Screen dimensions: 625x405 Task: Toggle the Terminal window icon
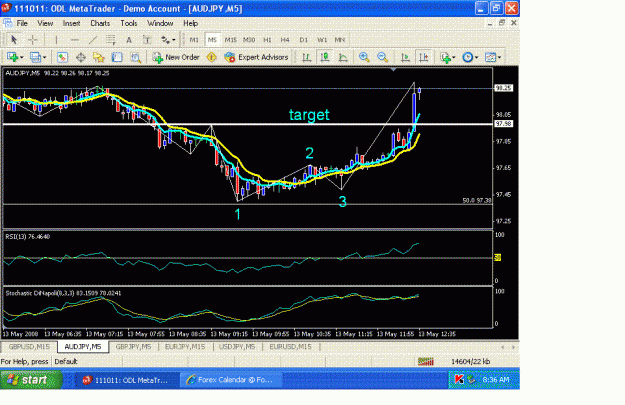tap(117, 57)
